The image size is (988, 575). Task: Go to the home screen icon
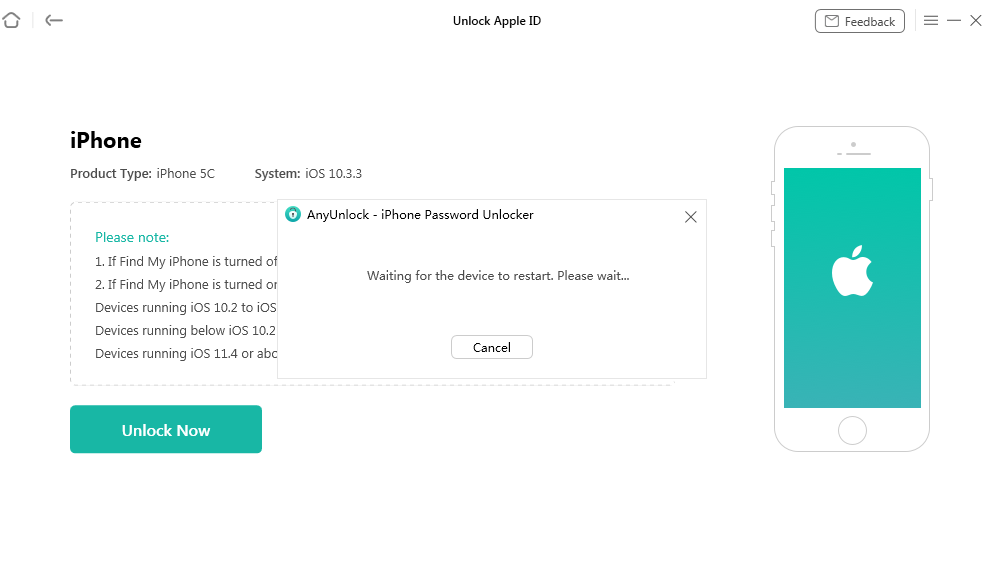coord(11,20)
